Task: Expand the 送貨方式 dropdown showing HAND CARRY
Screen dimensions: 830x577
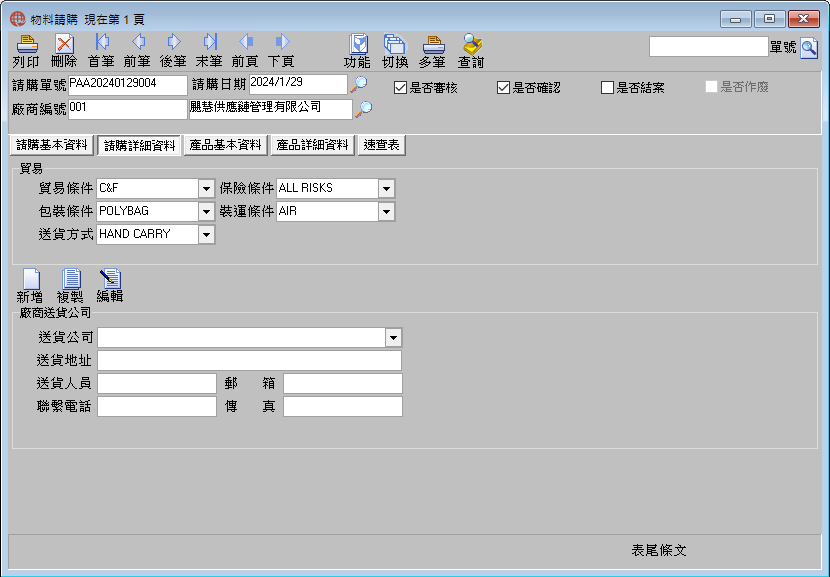Action: (x=206, y=235)
